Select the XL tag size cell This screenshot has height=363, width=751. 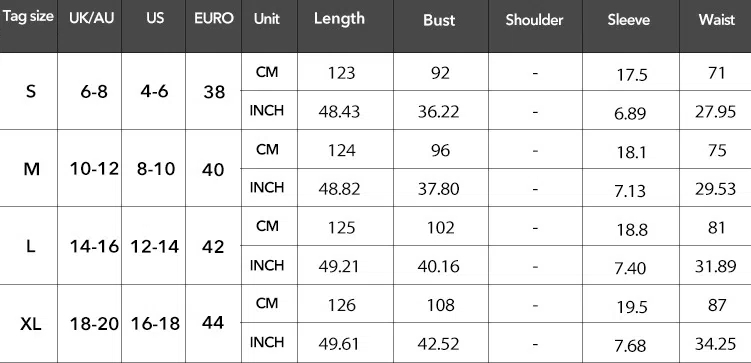pyautogui.click(x=31, y=325)
